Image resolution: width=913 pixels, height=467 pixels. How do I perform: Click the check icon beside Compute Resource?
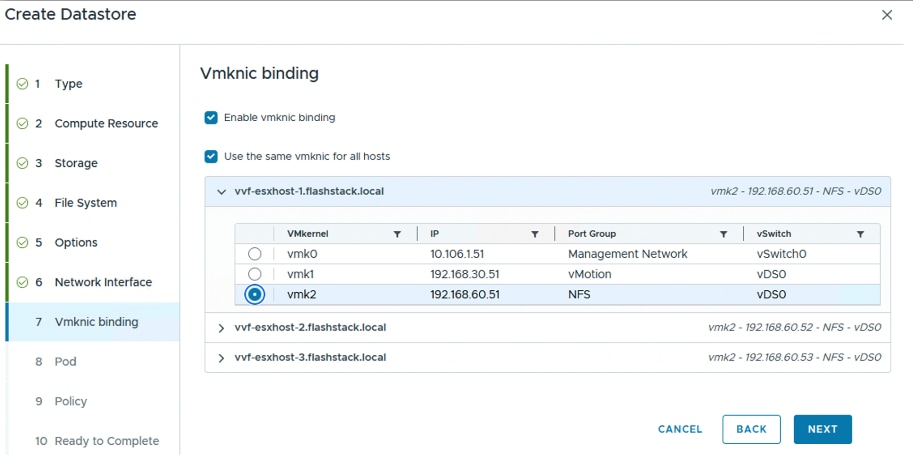click(x=22, y=123)
